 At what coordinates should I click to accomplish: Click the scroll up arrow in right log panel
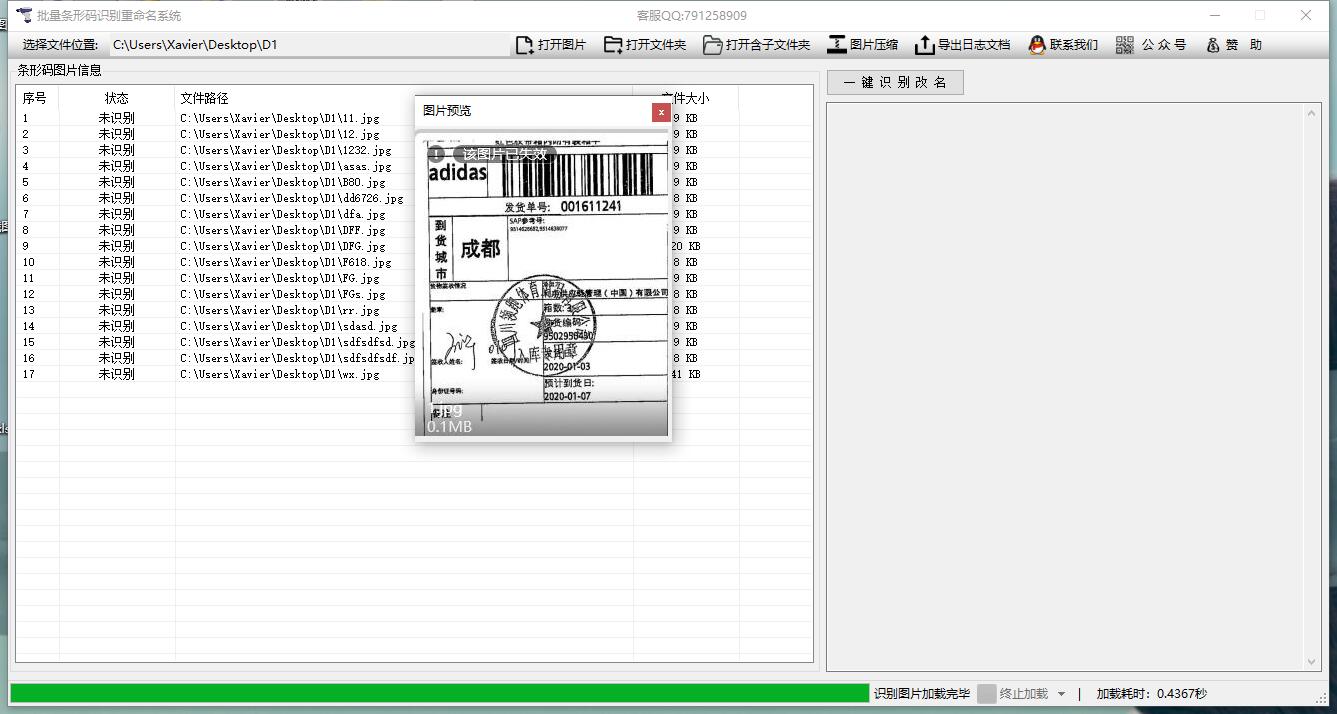pos(1313,113)
